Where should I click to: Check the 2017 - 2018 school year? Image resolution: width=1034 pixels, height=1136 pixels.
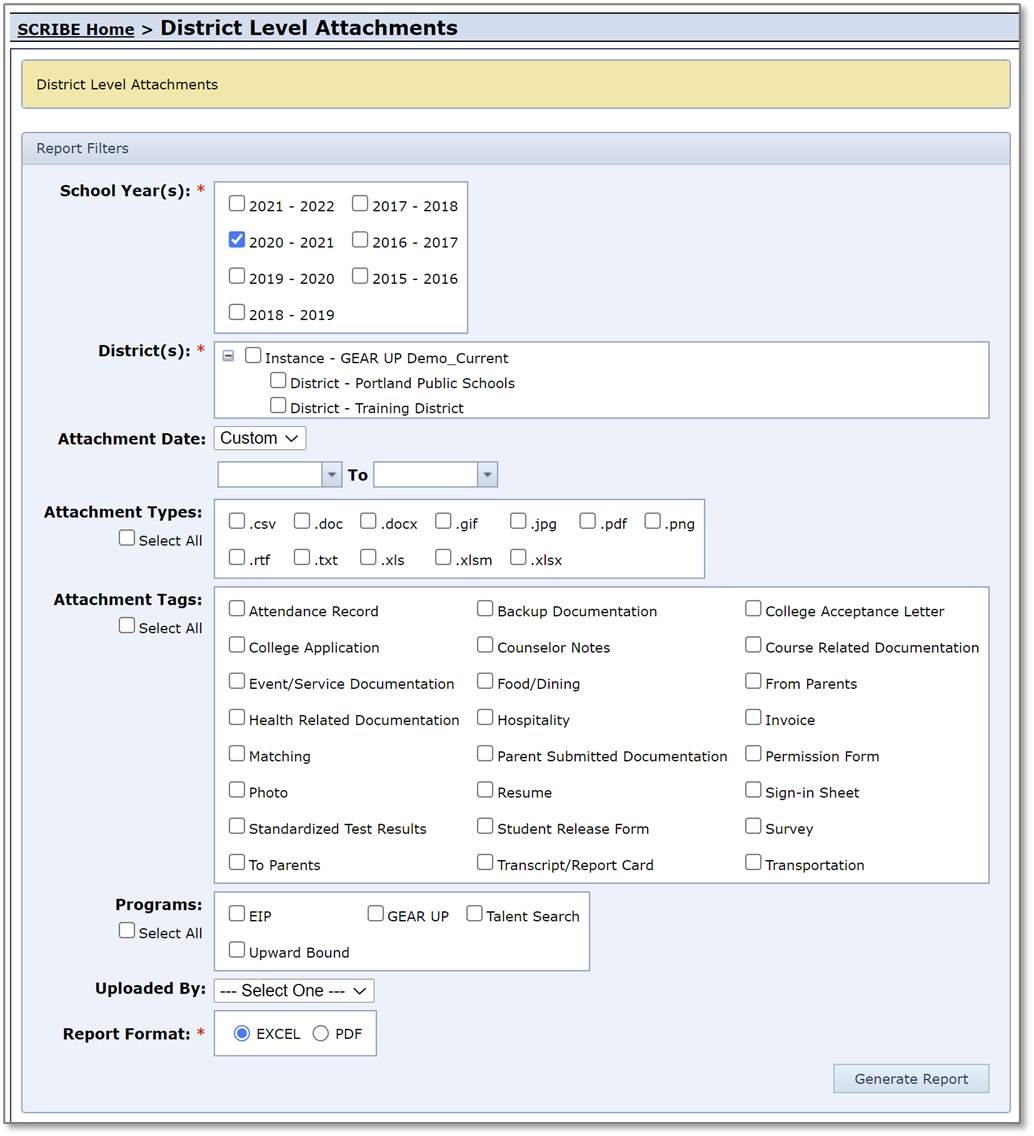pyautogui.click(x=360, y=204)
